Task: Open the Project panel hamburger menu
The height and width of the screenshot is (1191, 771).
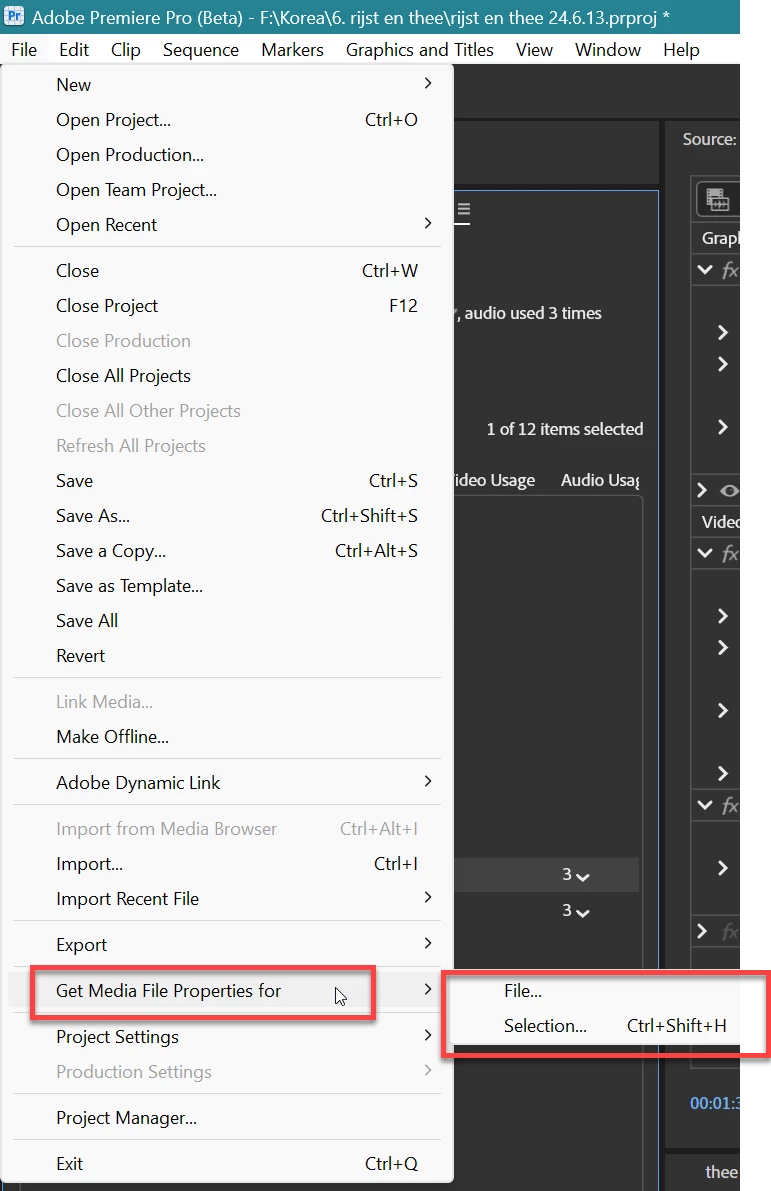Action: click(463, 210)
